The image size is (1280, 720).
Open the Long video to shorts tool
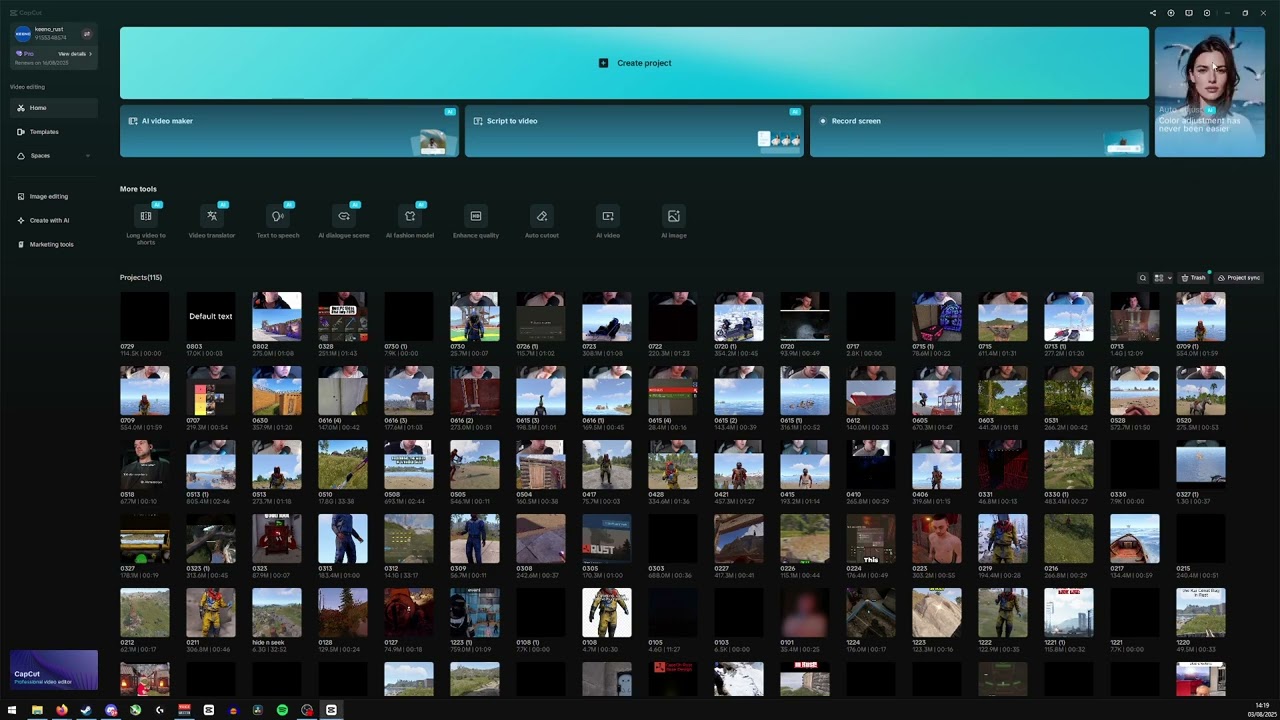coord(146,222)
